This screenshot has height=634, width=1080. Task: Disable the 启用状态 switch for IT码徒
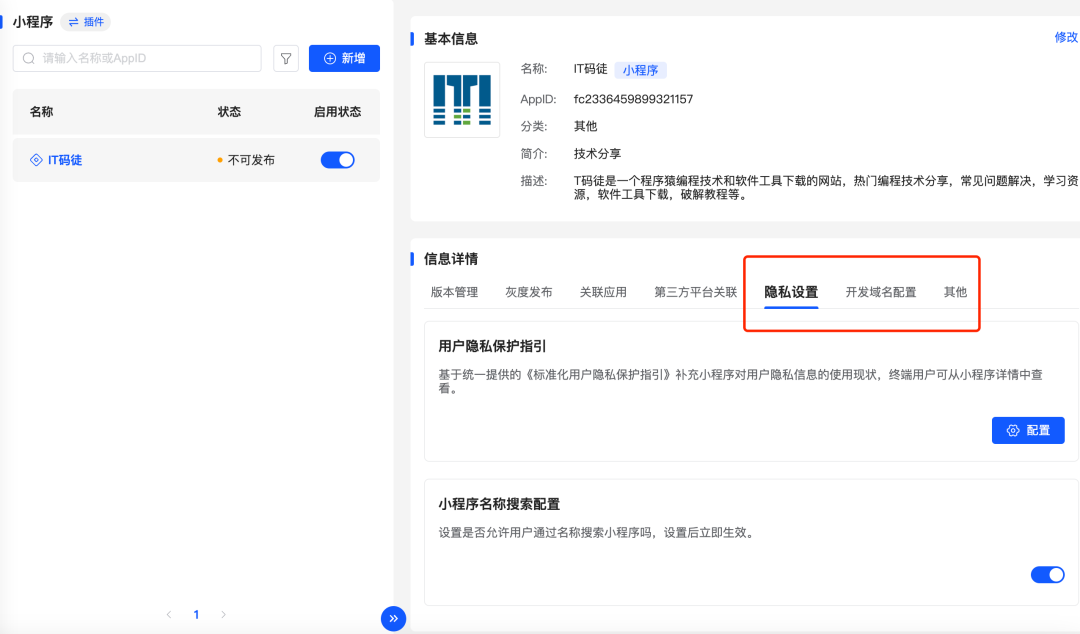tap(337, 160)
